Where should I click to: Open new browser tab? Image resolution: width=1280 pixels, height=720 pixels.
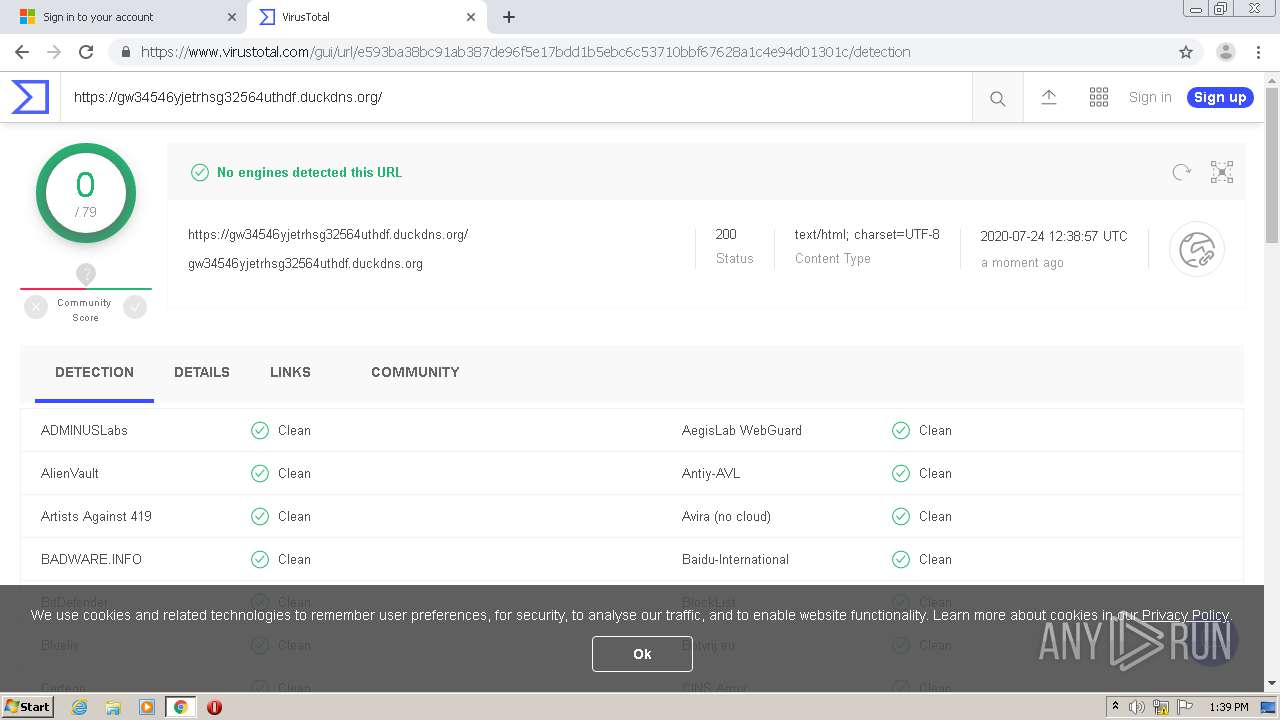click(x=509, y=17)
